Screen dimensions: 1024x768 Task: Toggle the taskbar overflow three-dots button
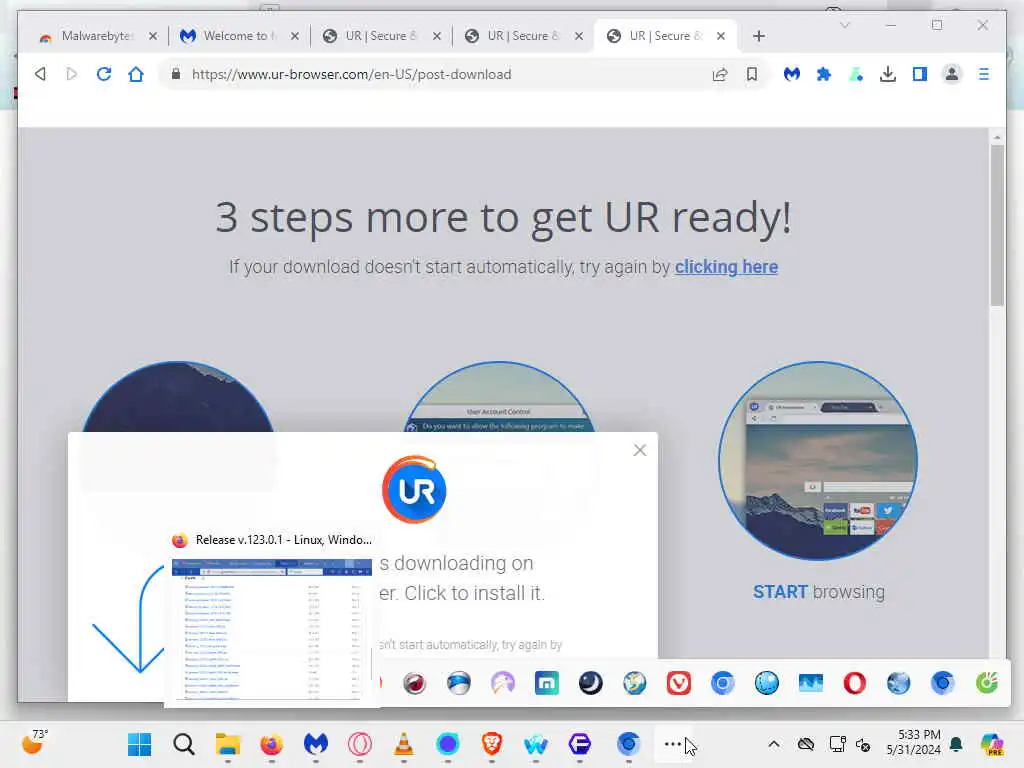[x=673, y=744]
